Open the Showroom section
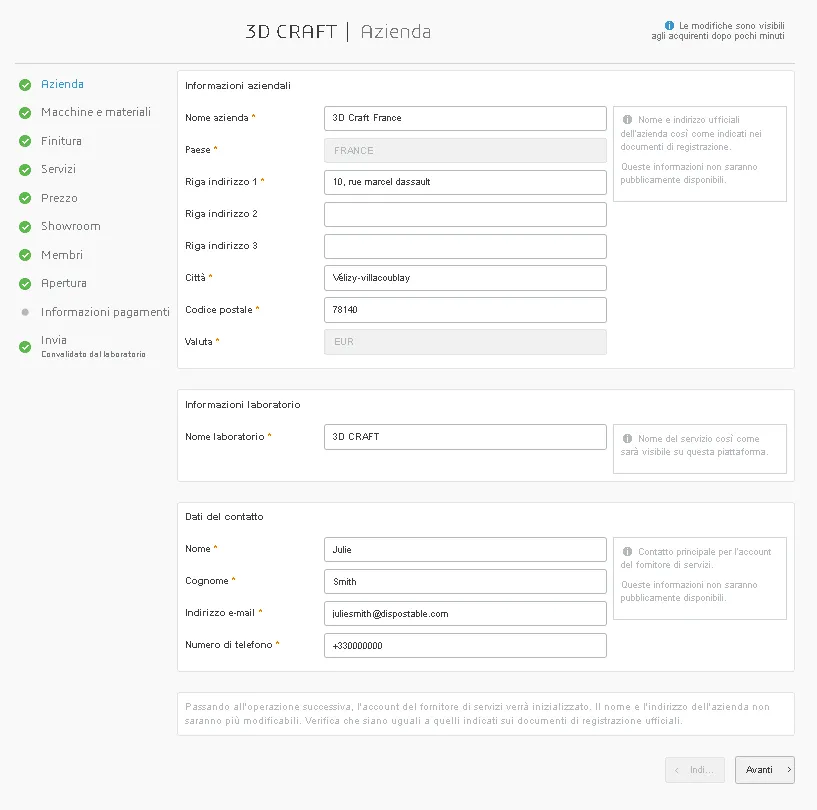Viewport: 817px width, 810px height. click(70, 227)
